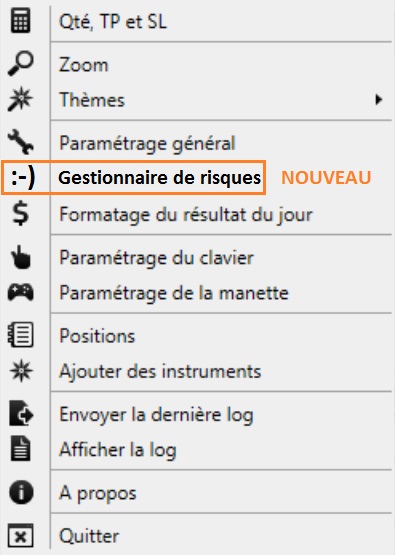Choose Envoyer la dernière log
Image resolution: width=395 pixels, height=555 pixels.
click(221, 414)
